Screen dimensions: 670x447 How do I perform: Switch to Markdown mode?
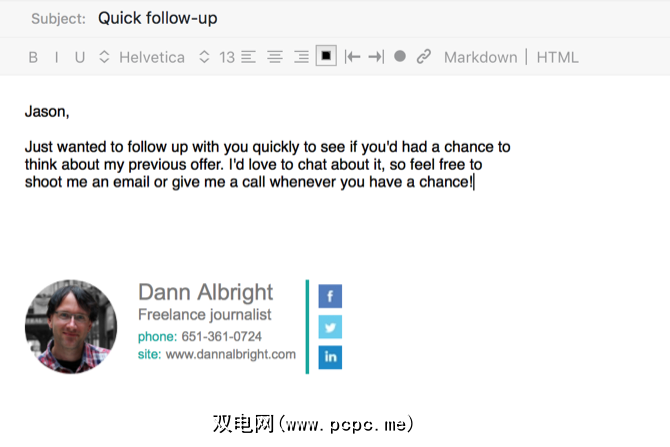point(480,57)
